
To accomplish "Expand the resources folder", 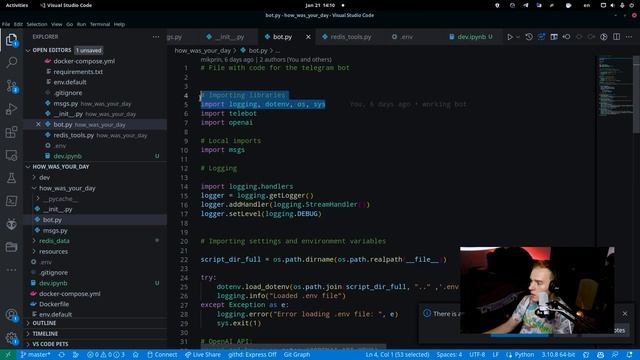I will [x=34, y=251].
